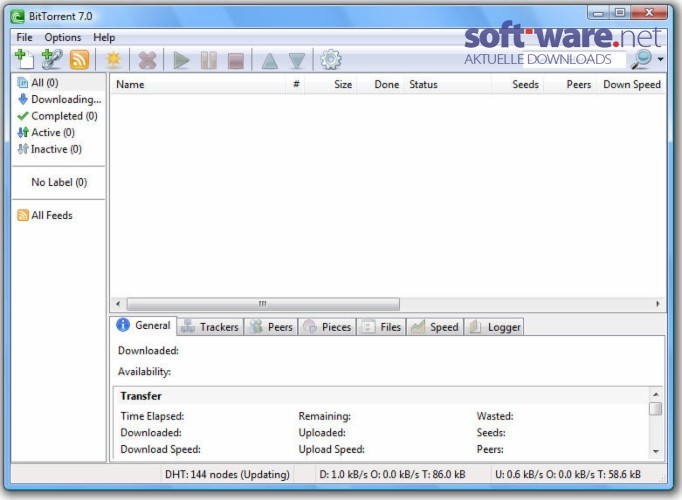Sort by the Down Speed column header
This screenshot has height=500, width=682.
coord(632,84)
